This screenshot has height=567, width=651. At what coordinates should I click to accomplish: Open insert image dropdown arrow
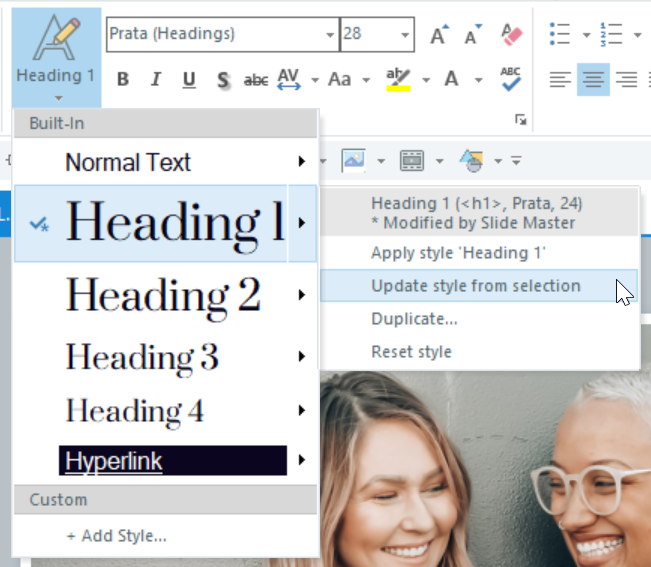tap(381, 161)
